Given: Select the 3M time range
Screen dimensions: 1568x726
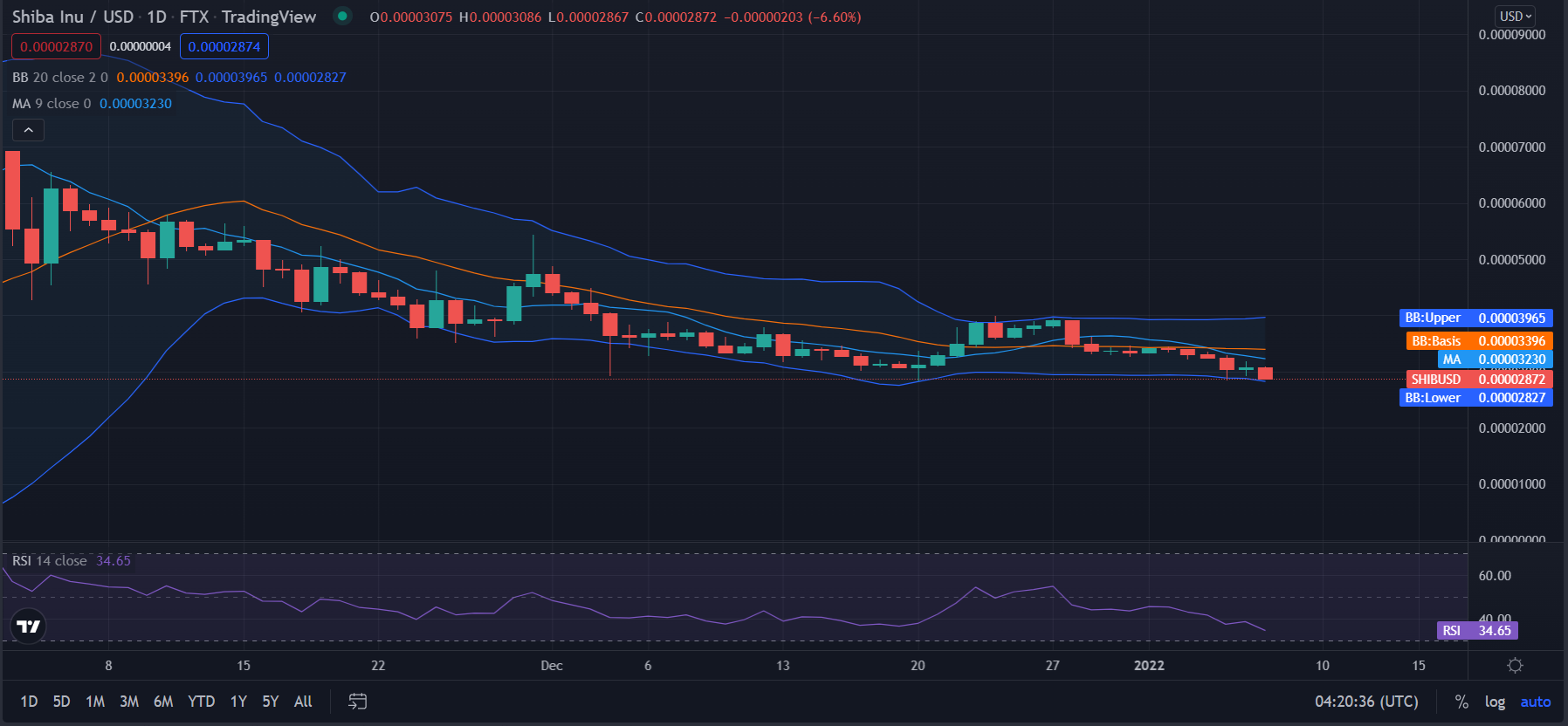Looking at the screenshot, I should 129,702.
